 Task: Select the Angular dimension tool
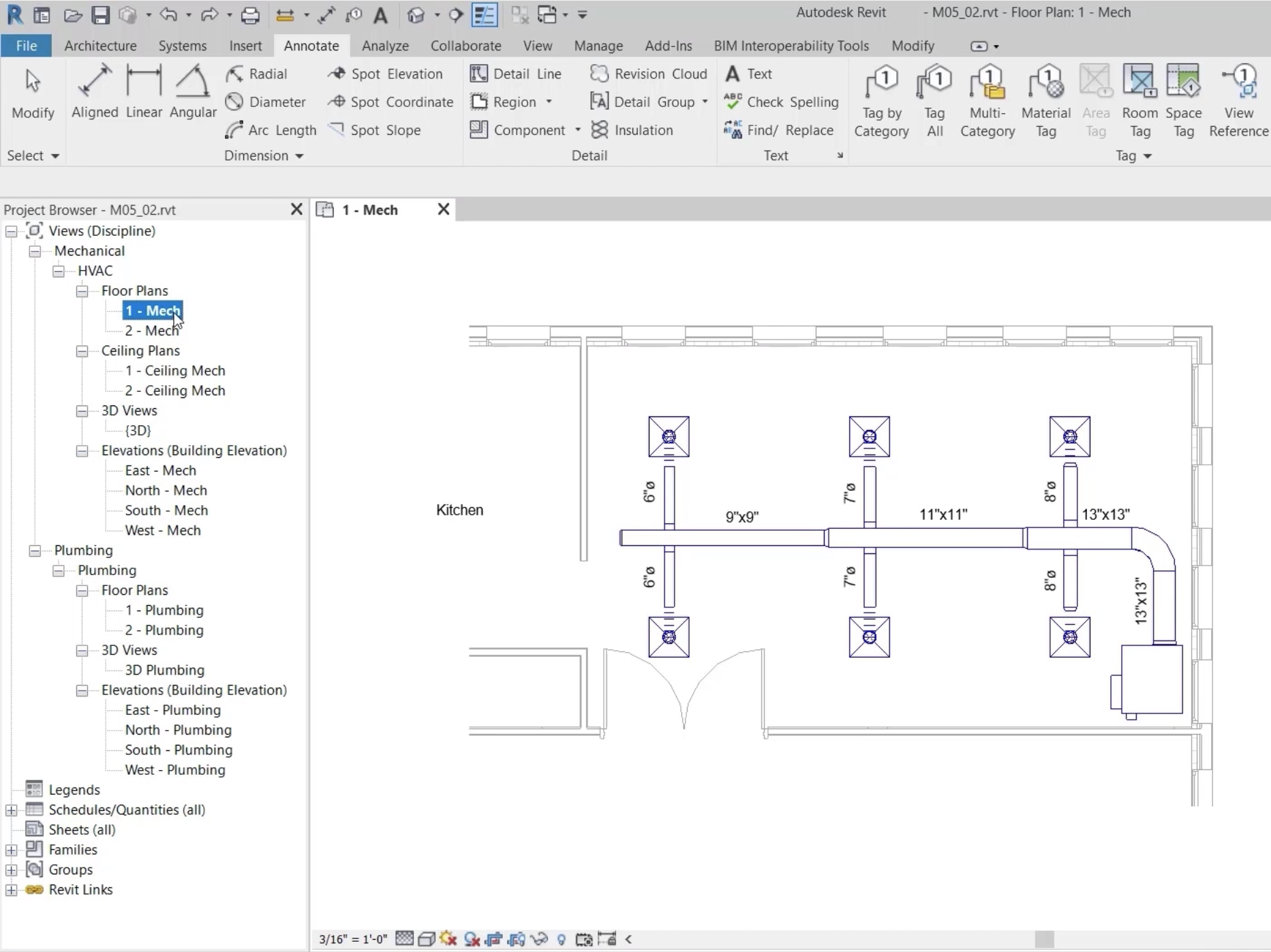pyautogui.click(x=193, y=92)
